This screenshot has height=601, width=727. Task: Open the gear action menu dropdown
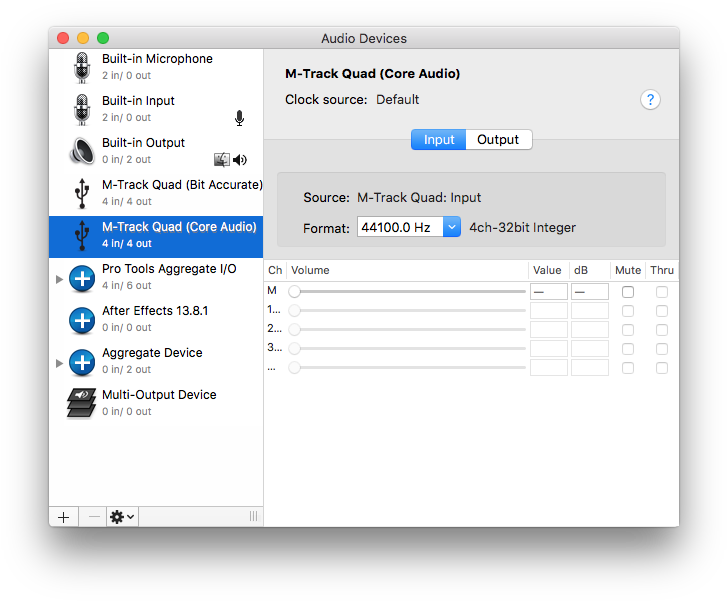coord(122,516)
